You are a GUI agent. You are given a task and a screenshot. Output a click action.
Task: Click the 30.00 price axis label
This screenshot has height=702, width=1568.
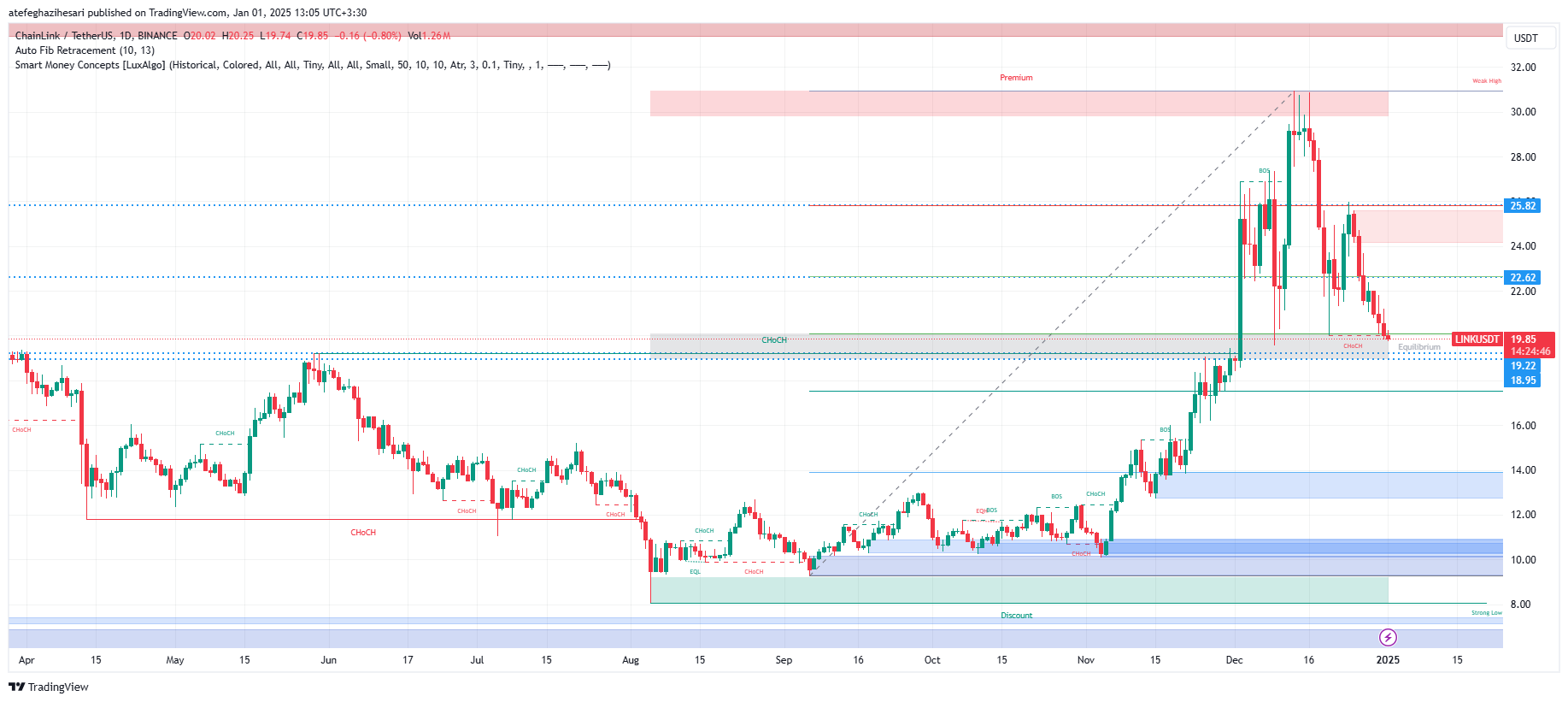click(x=1523, y=112)
